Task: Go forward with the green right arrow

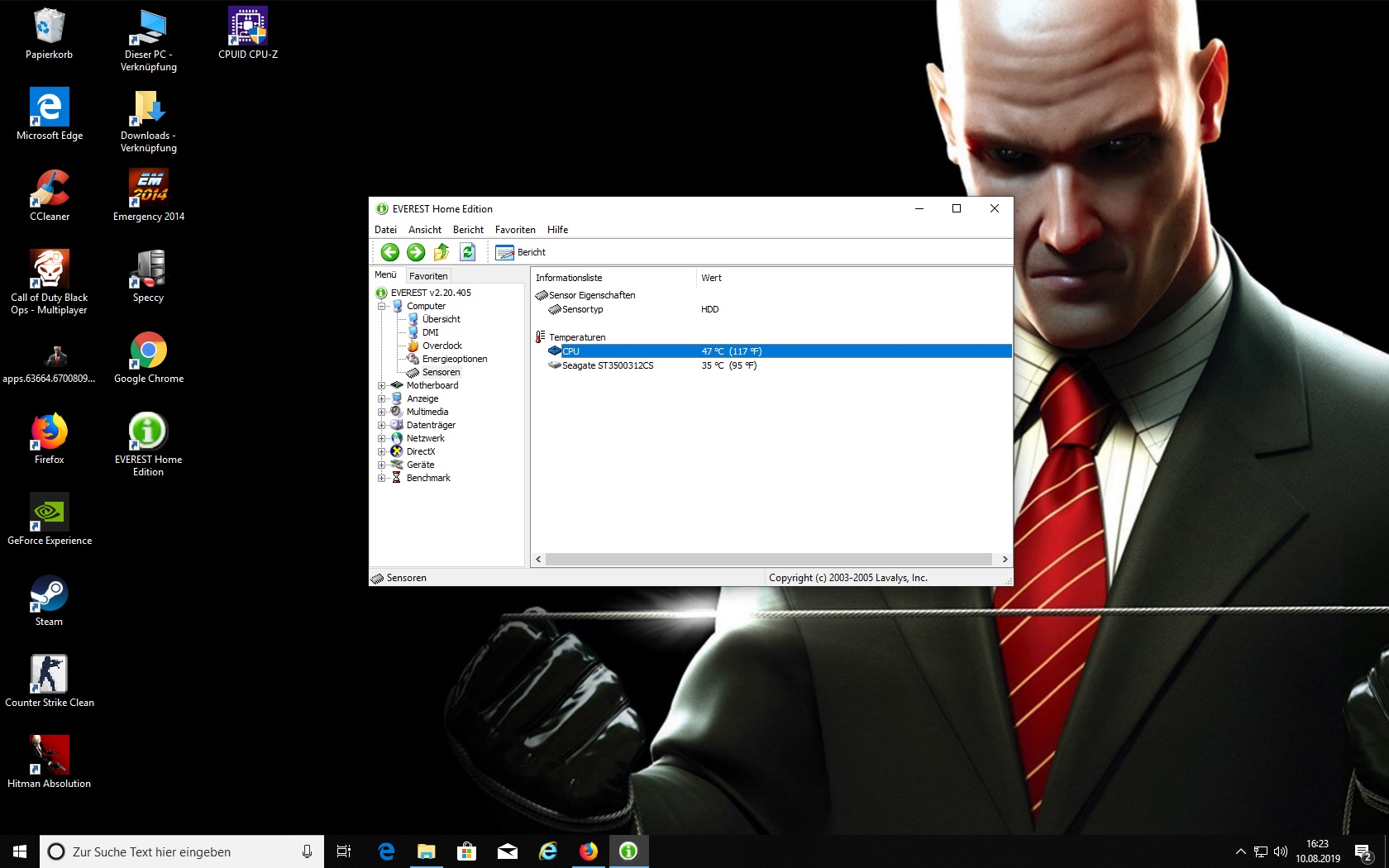Action: click(416, 252)
